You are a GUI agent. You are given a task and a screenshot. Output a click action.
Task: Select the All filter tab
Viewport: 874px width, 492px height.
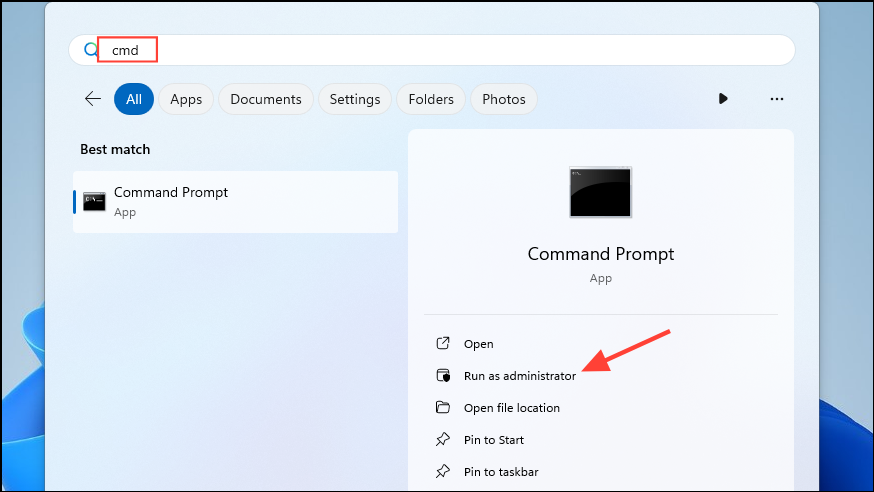click(134, 99)
